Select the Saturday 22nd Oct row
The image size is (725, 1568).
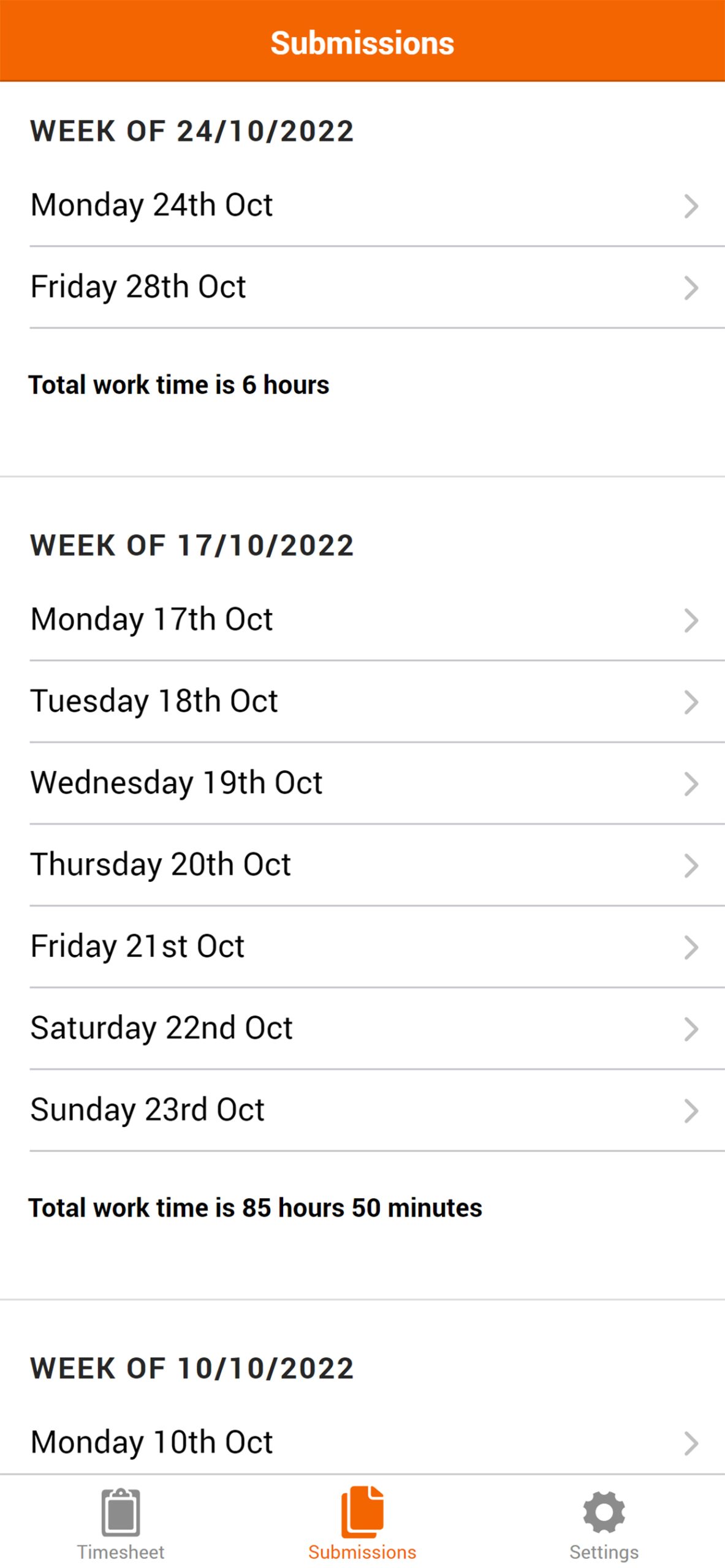(162, 1028)
